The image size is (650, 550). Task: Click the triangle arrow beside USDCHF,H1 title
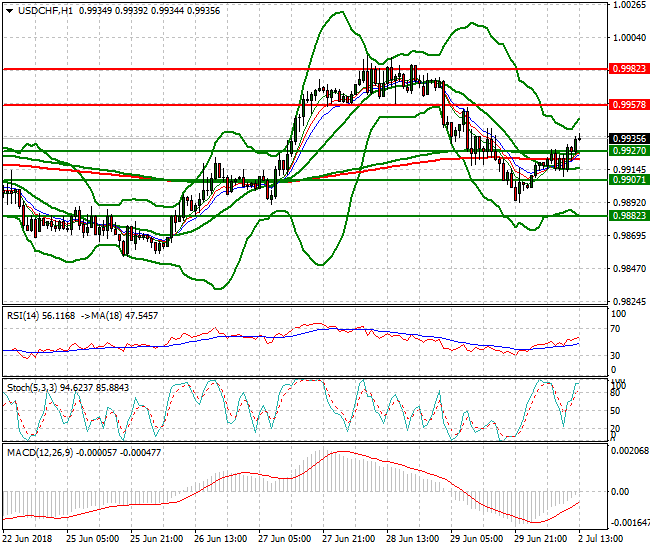9,11
